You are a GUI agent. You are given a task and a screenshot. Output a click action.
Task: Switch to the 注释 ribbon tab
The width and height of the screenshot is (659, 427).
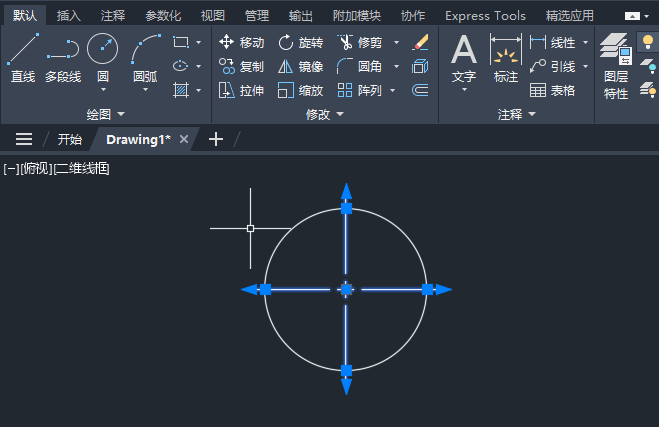[x=113, y=16]
